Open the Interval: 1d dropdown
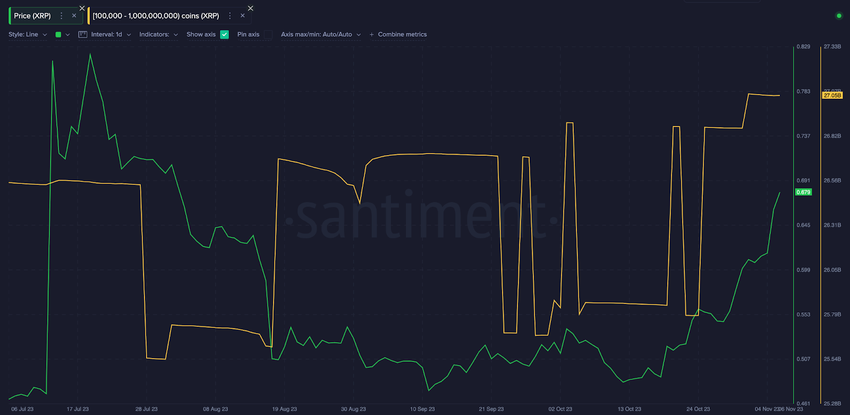 pyautogui.click(x=111, y=34)
